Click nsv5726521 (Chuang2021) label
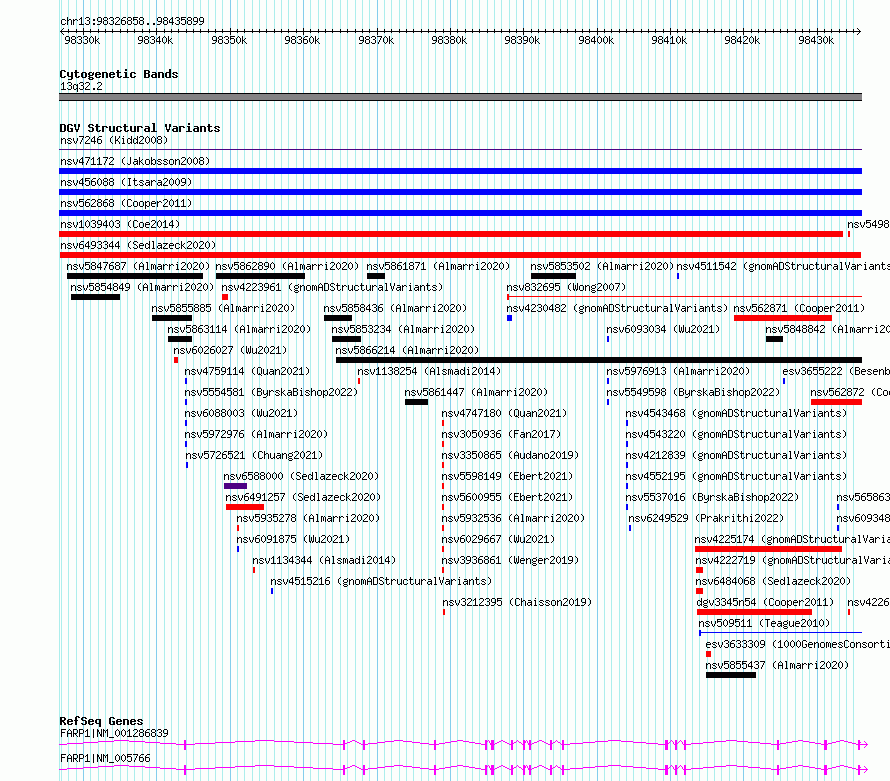Viewport: 890px width, 781px height. (x=254, y=455)
